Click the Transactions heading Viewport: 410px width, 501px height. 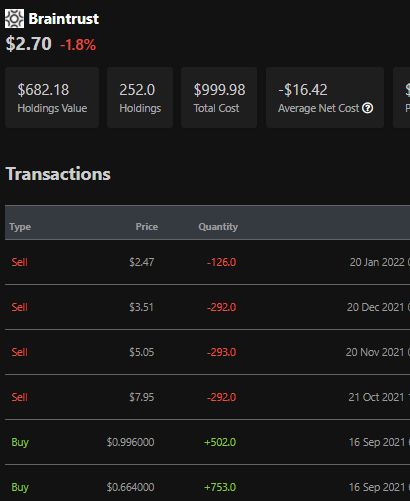tap(58, 174)
